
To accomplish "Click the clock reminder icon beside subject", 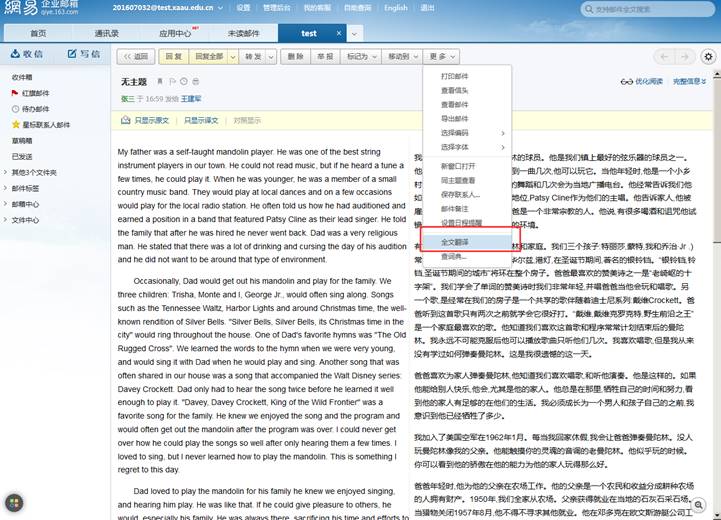I will click(184, 81).
